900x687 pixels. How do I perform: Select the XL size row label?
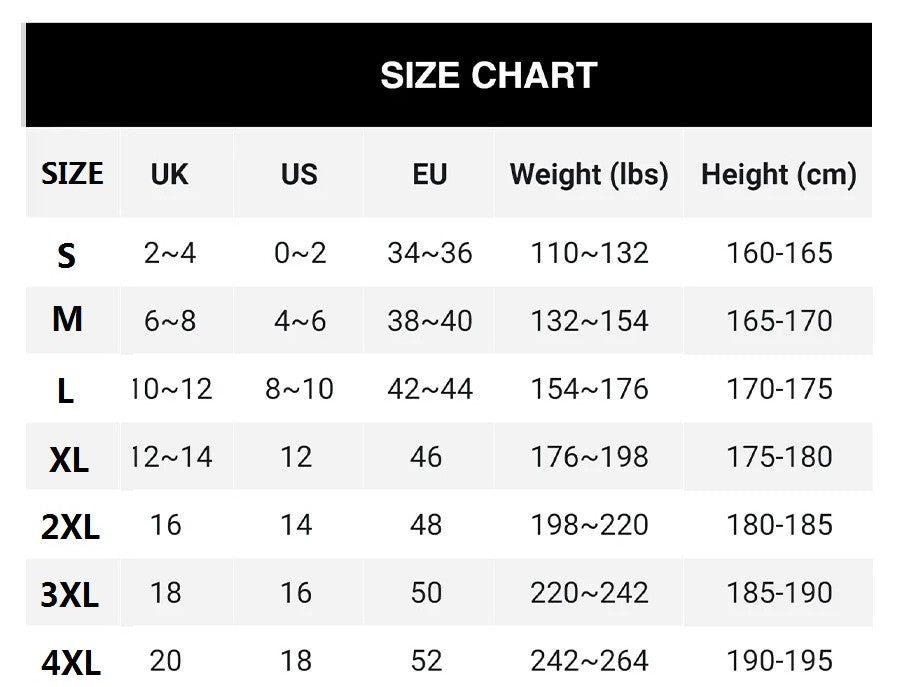(x=69, y=459)
